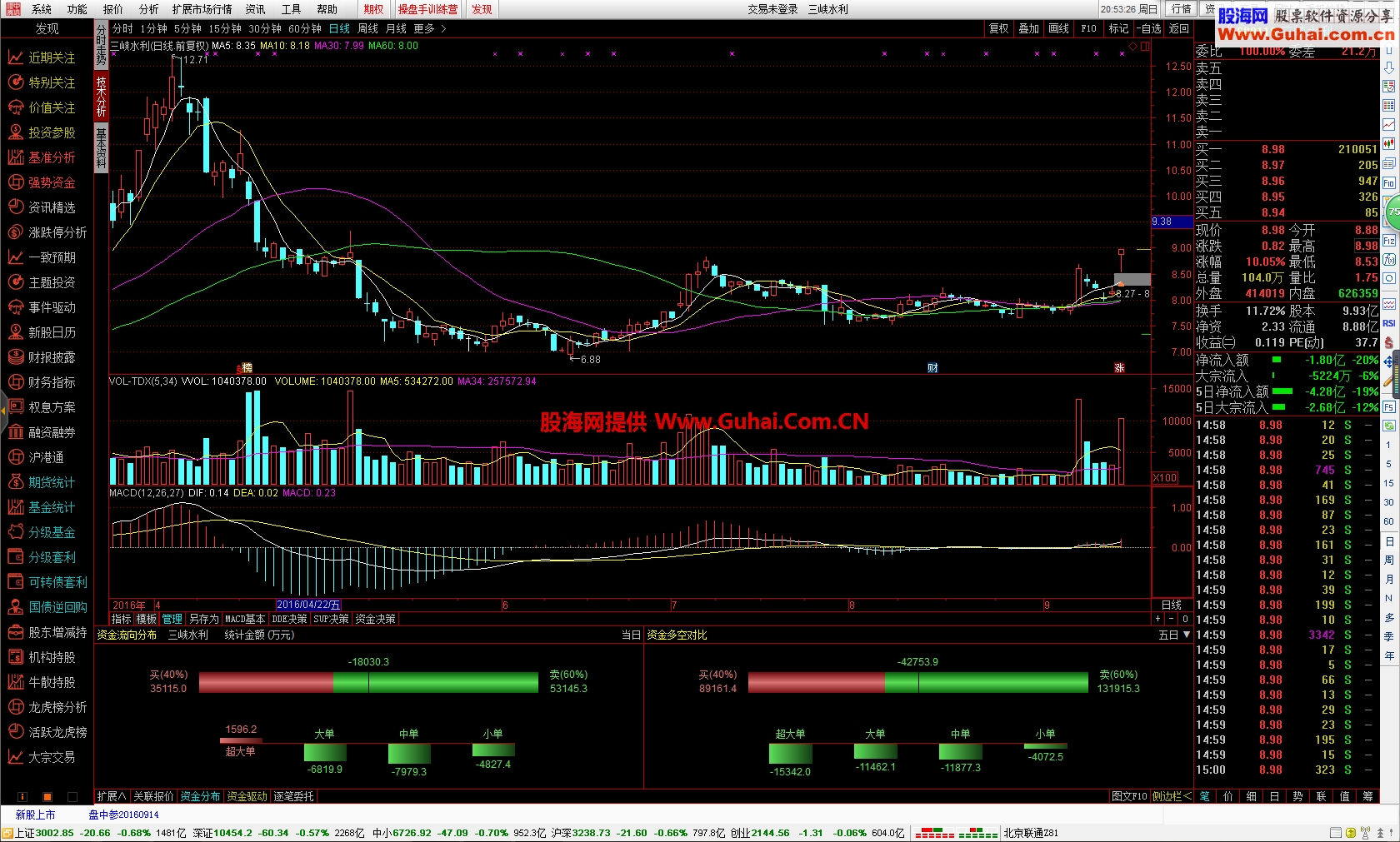This screenshot has width=1400, height=842.
Task: Open 大宗交易 in the left panel
Action: pos(51,757)
